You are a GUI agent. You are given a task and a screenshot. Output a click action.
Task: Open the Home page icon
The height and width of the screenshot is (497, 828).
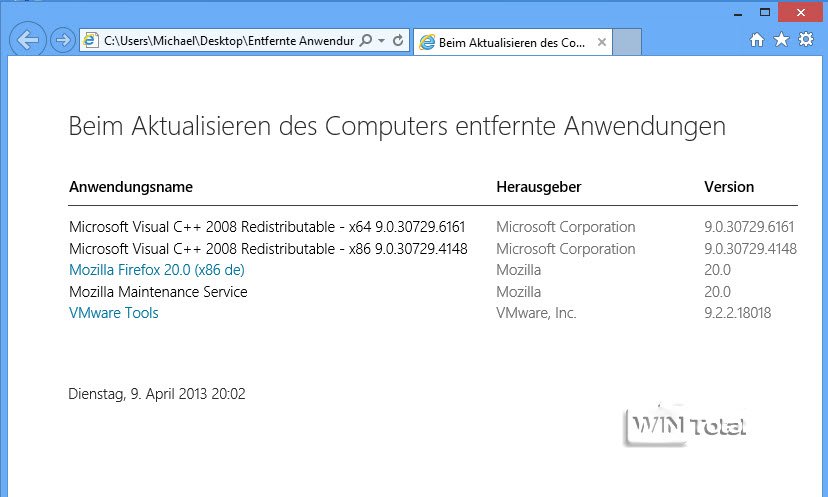coord(757,39)
